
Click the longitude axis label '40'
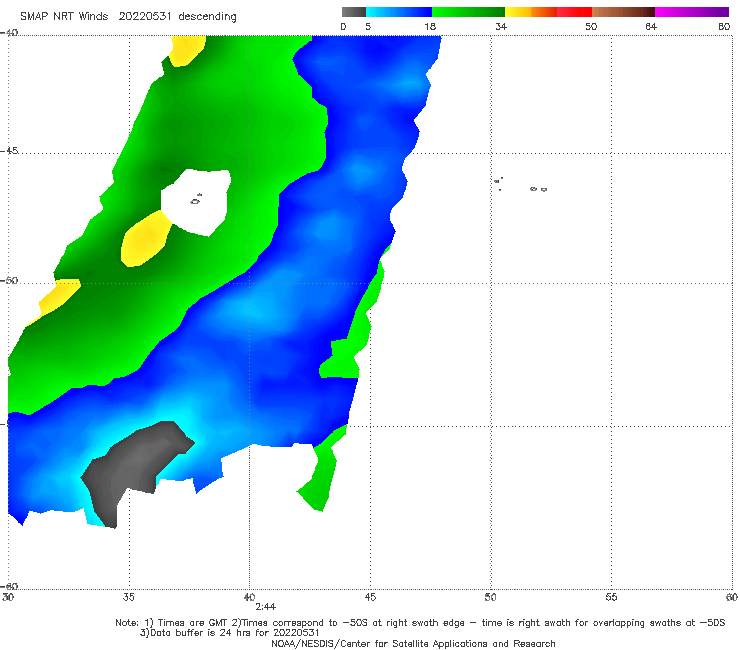tap(249, 597)
